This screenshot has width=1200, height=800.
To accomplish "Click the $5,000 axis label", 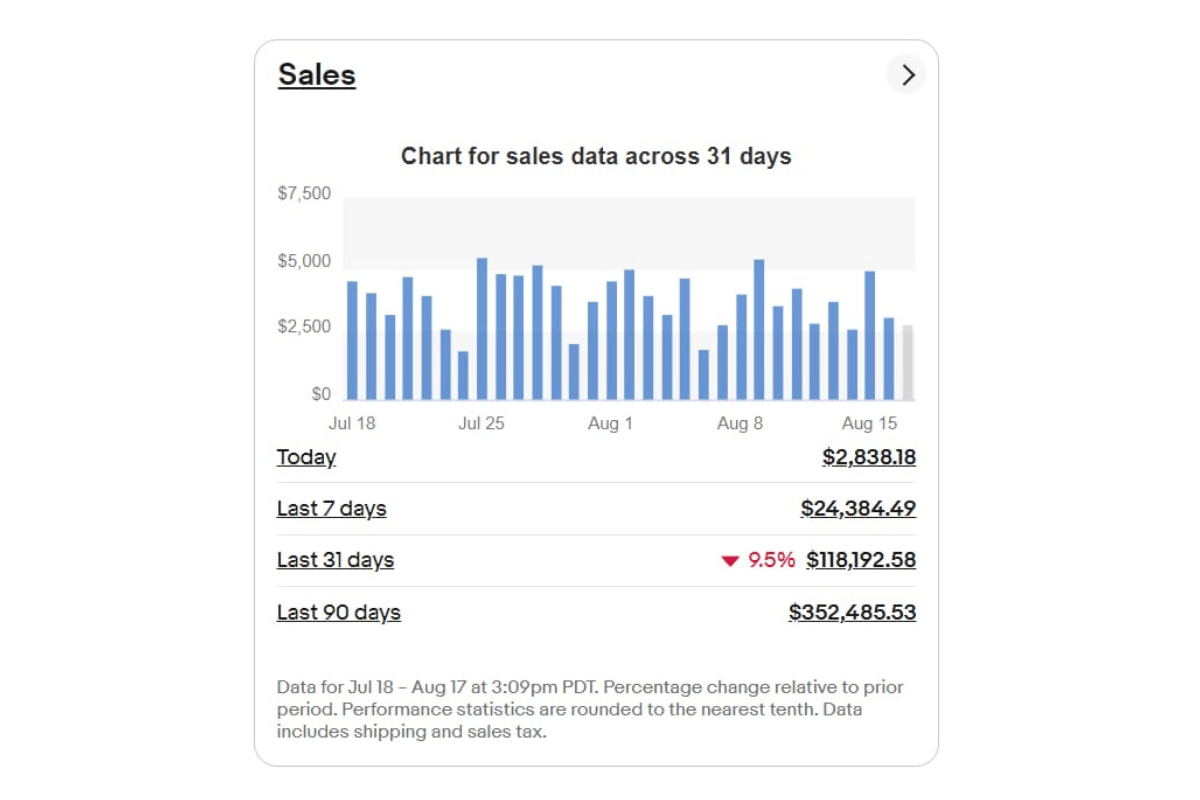I will 304,261.
